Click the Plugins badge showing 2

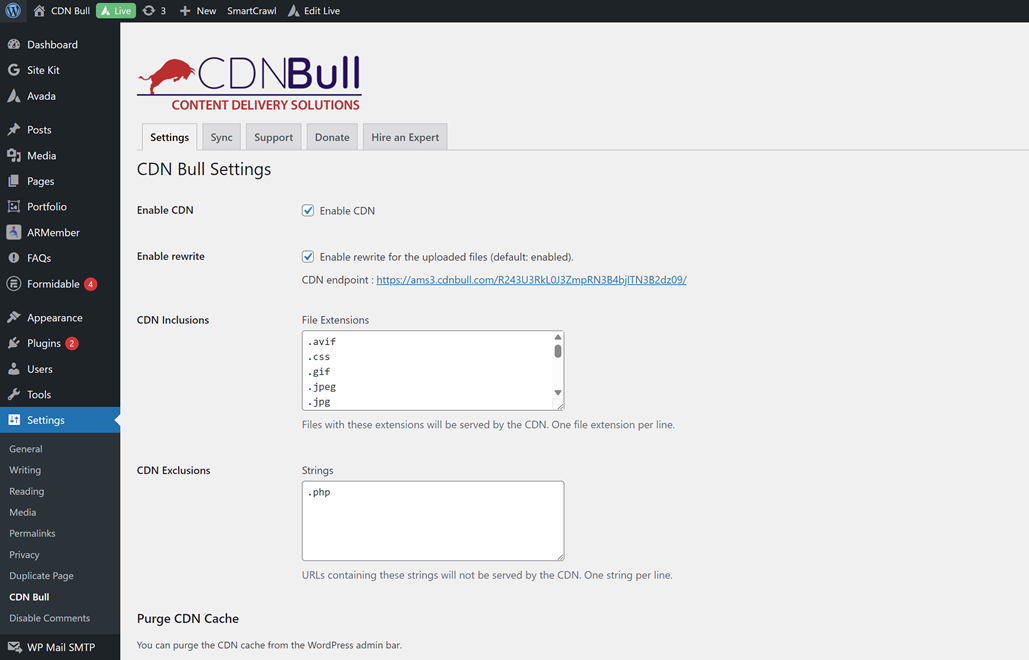[x=72, y=343]
